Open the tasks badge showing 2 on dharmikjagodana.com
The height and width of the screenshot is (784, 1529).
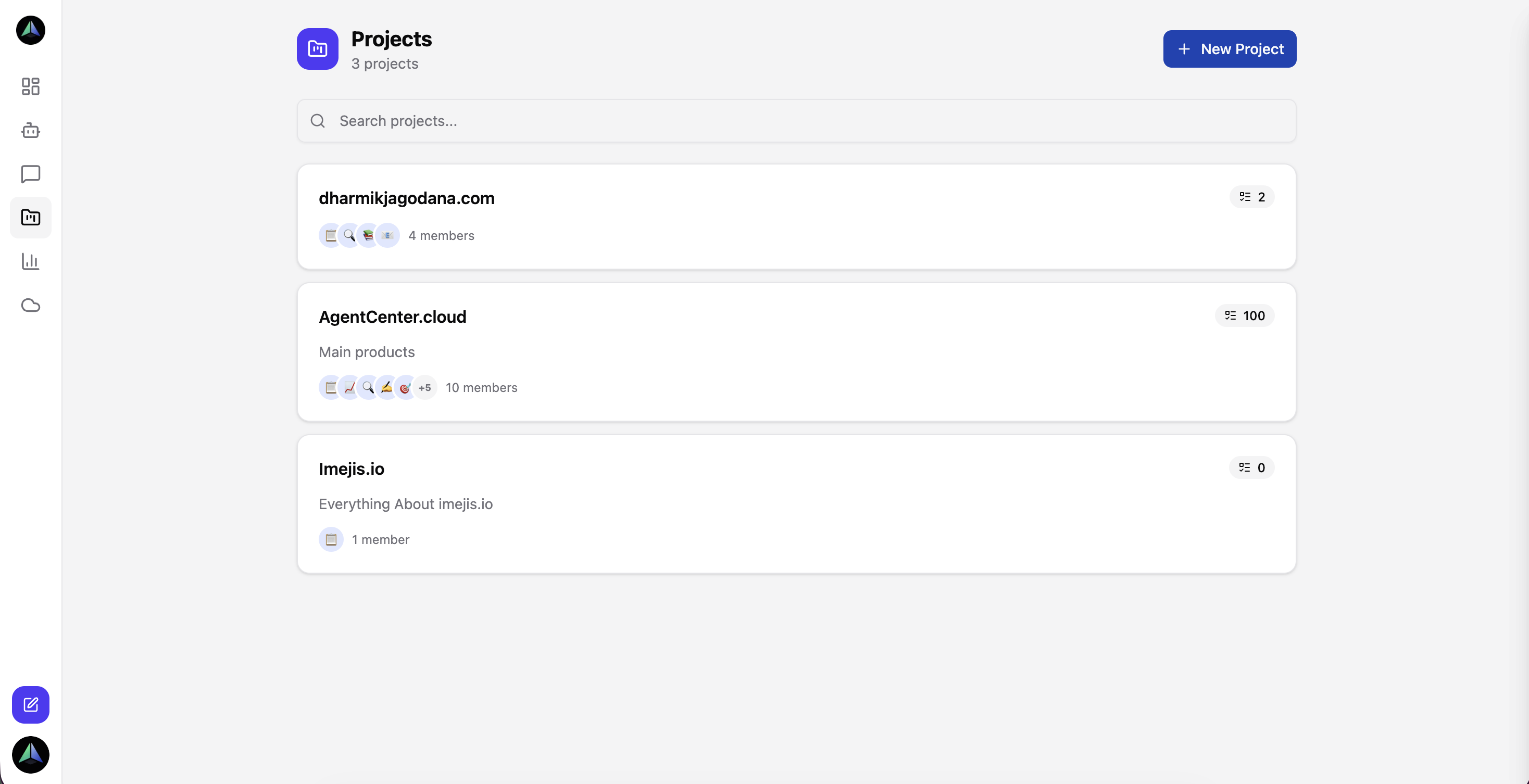[x=1251, y=197]
